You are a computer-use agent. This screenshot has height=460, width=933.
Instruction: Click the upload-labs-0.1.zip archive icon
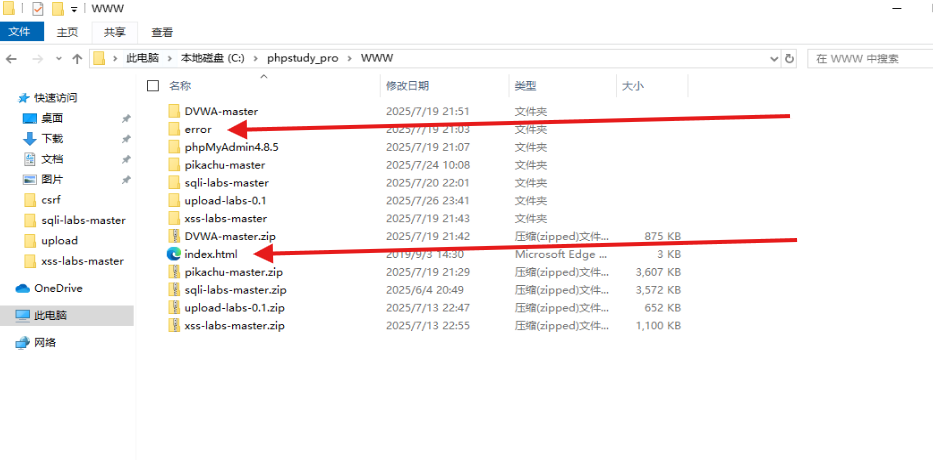[x=174, y=308]
